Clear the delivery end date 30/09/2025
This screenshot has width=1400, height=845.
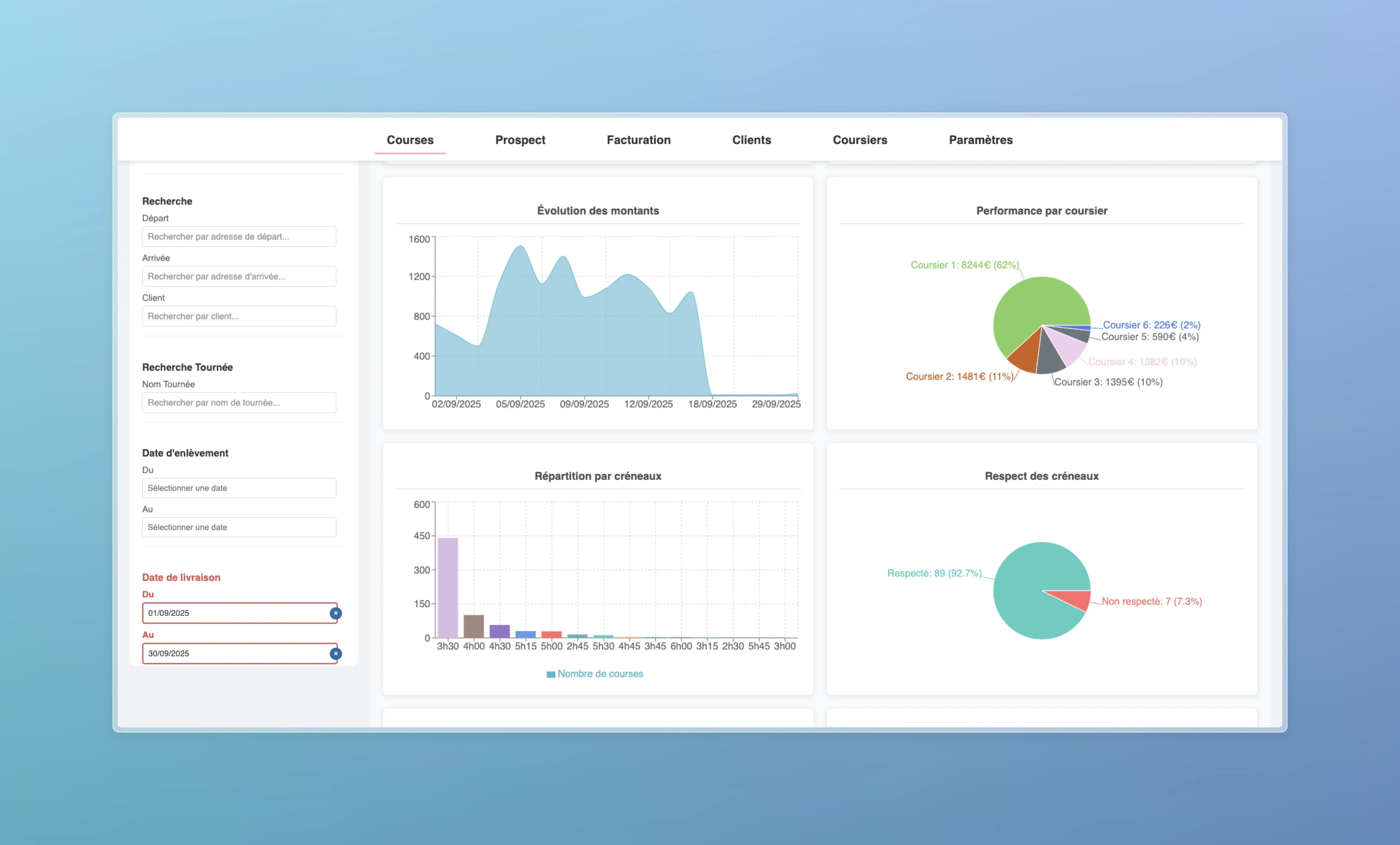coord(336,654)
